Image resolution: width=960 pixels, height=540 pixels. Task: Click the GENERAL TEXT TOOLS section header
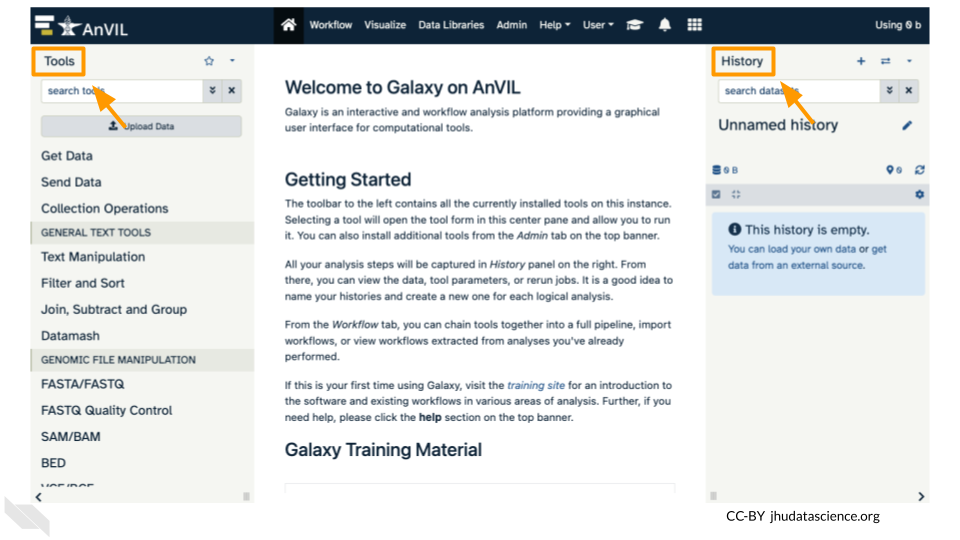[142, 233]
